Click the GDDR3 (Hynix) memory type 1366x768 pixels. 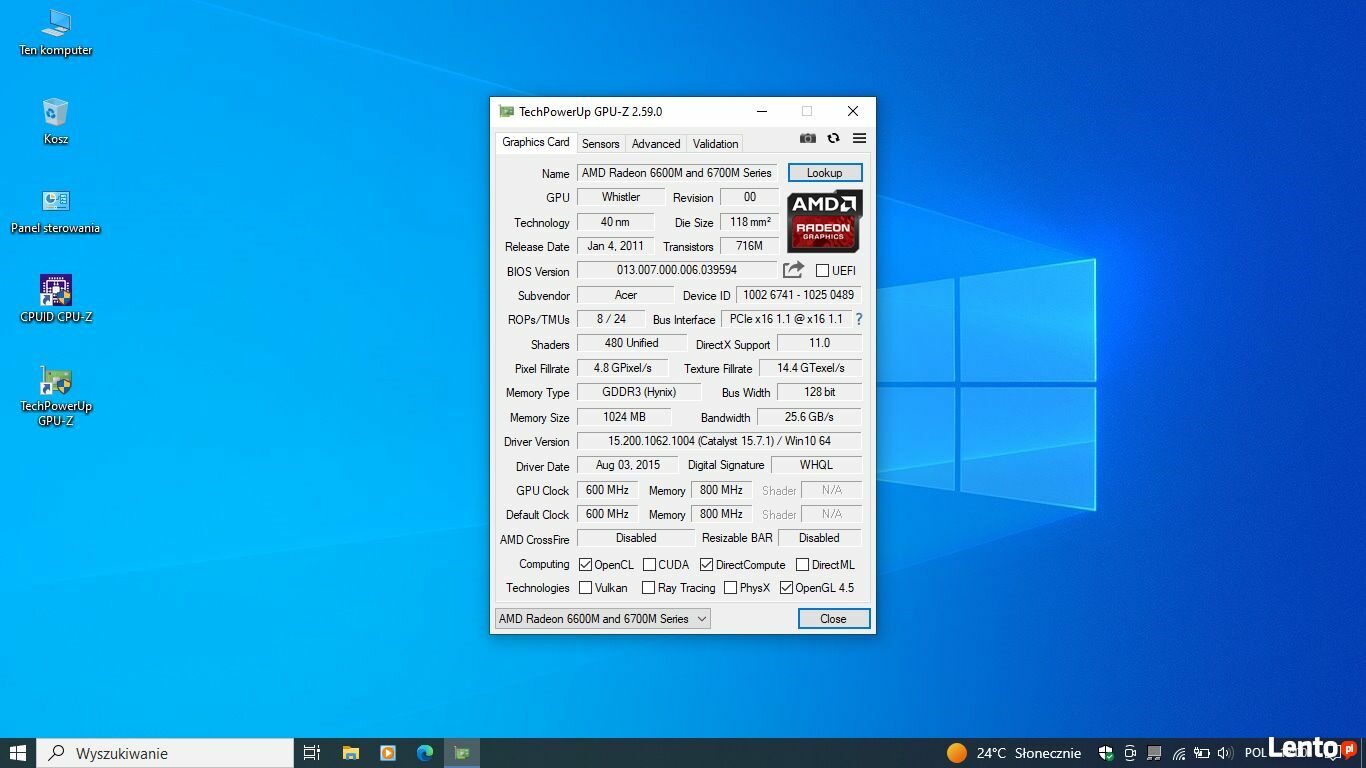point(639,392)
